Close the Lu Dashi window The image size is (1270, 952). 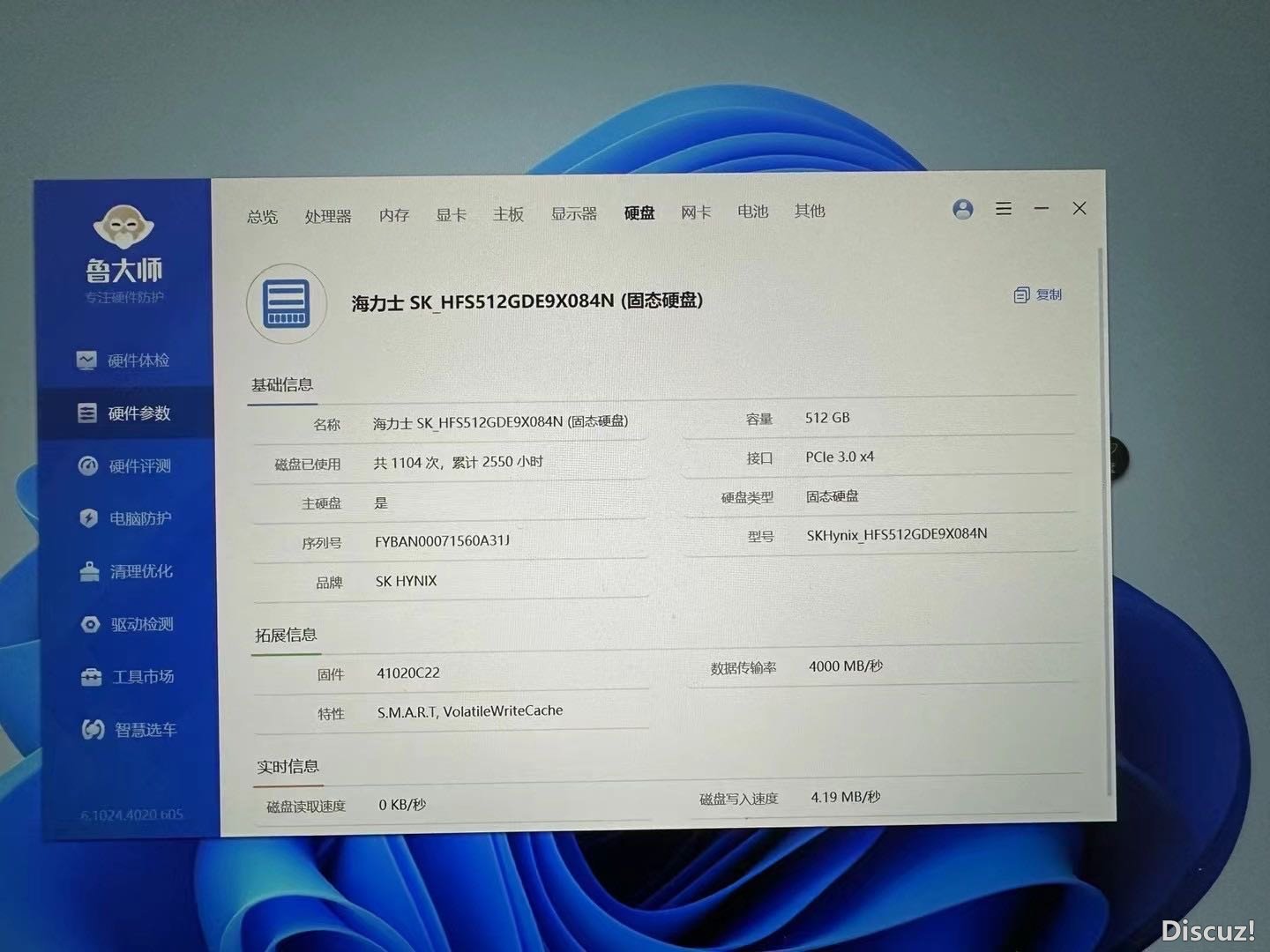[x=1079, y=208]
